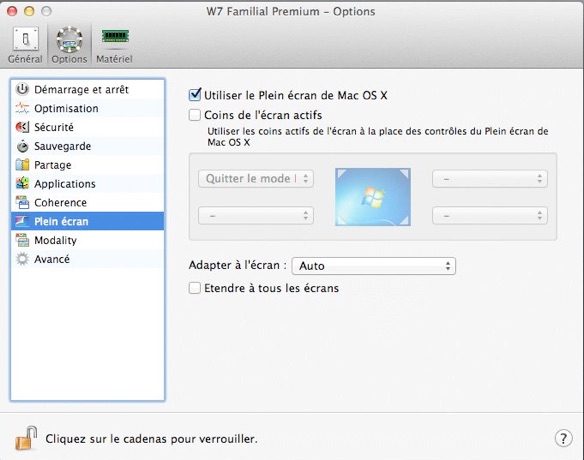The width and height of the screenshot is (584, 460).
Task: Open the Général toolbar icon
Action: click(25, 44)
